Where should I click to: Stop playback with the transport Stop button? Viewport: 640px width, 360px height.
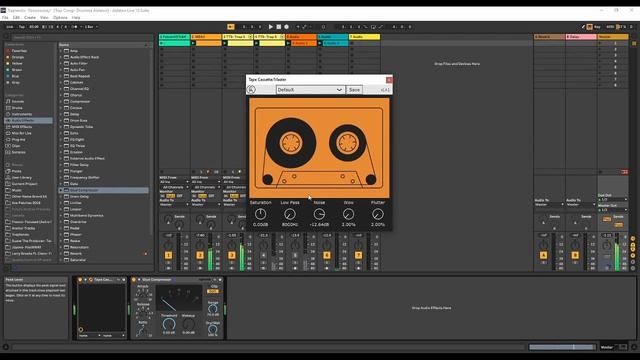pyautogui.click(x=279, y=27)
